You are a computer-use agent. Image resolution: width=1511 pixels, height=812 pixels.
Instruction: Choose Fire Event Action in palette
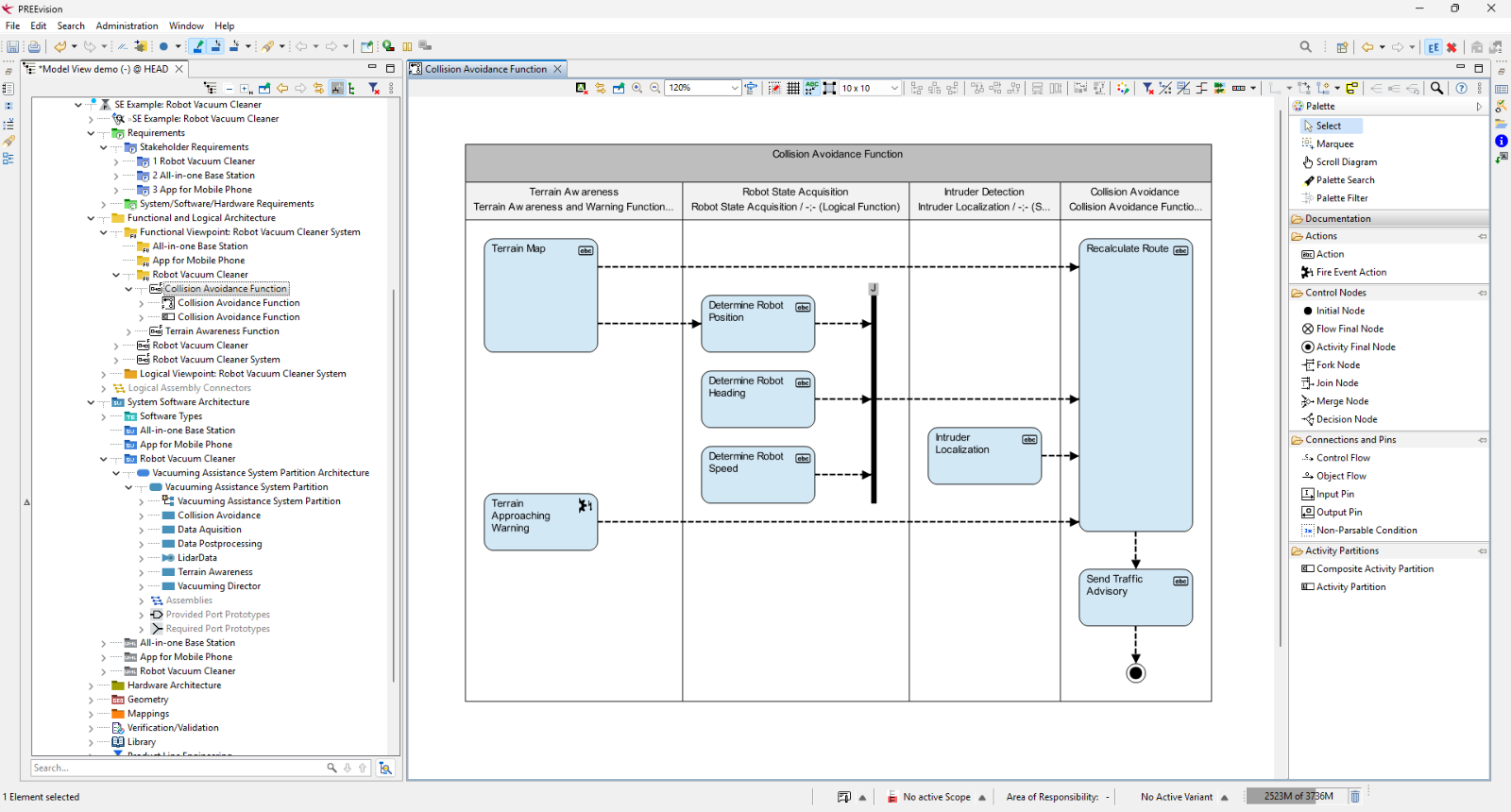[x=1344, y=272]
